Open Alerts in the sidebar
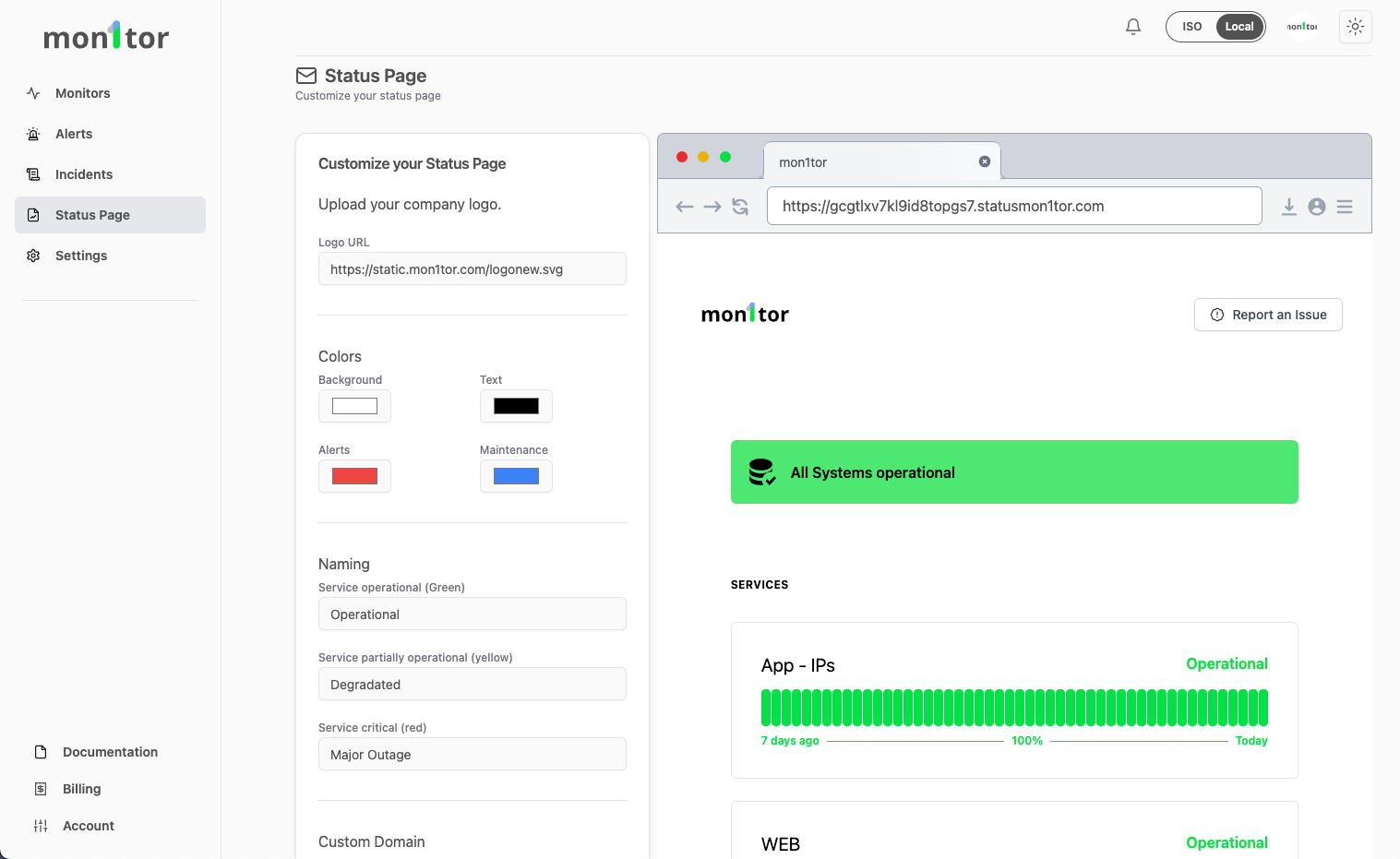This screenshot has width=1400, height=859. 110,134
